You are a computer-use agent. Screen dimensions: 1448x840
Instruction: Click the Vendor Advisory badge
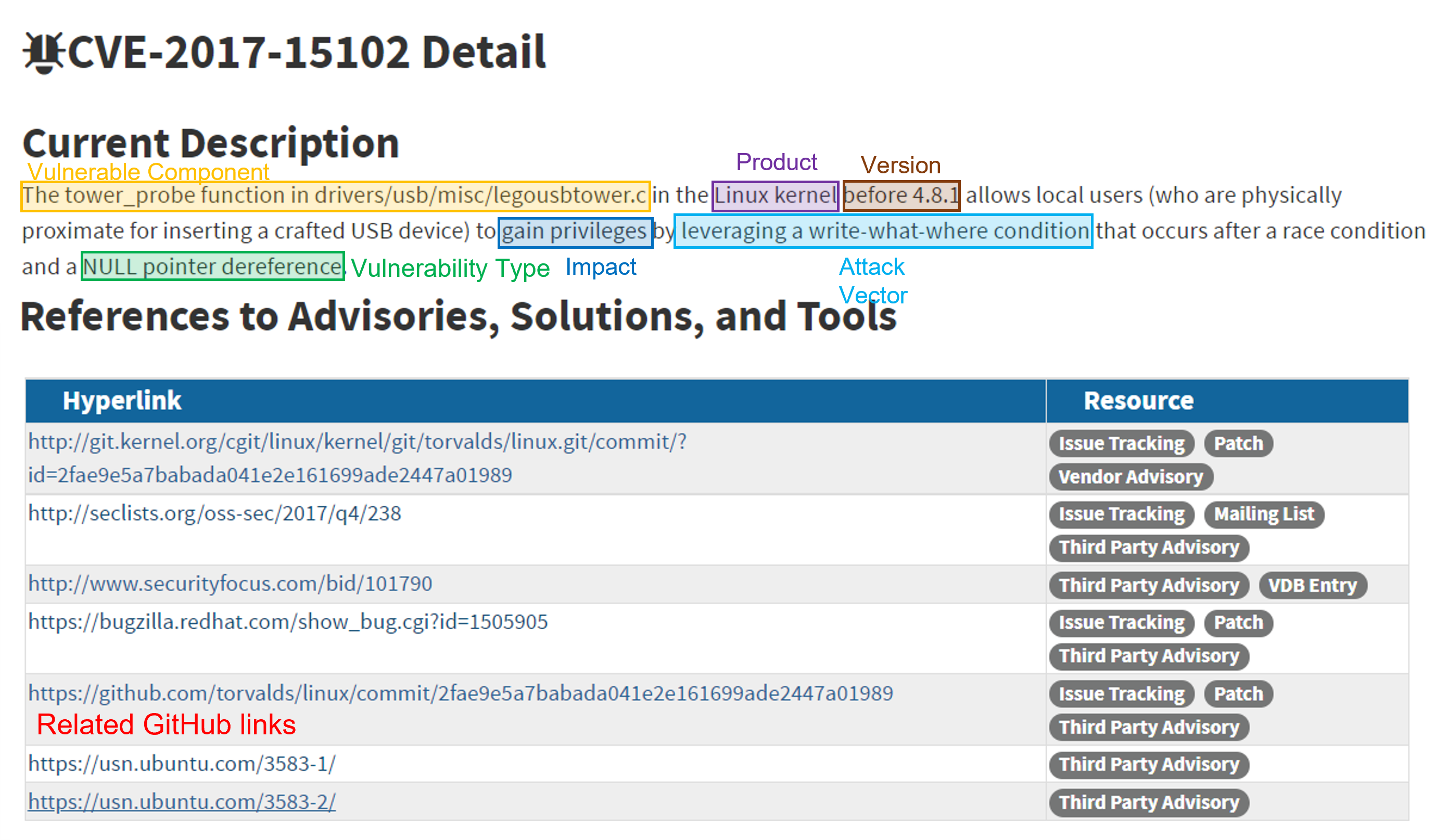coord(1131,477)
